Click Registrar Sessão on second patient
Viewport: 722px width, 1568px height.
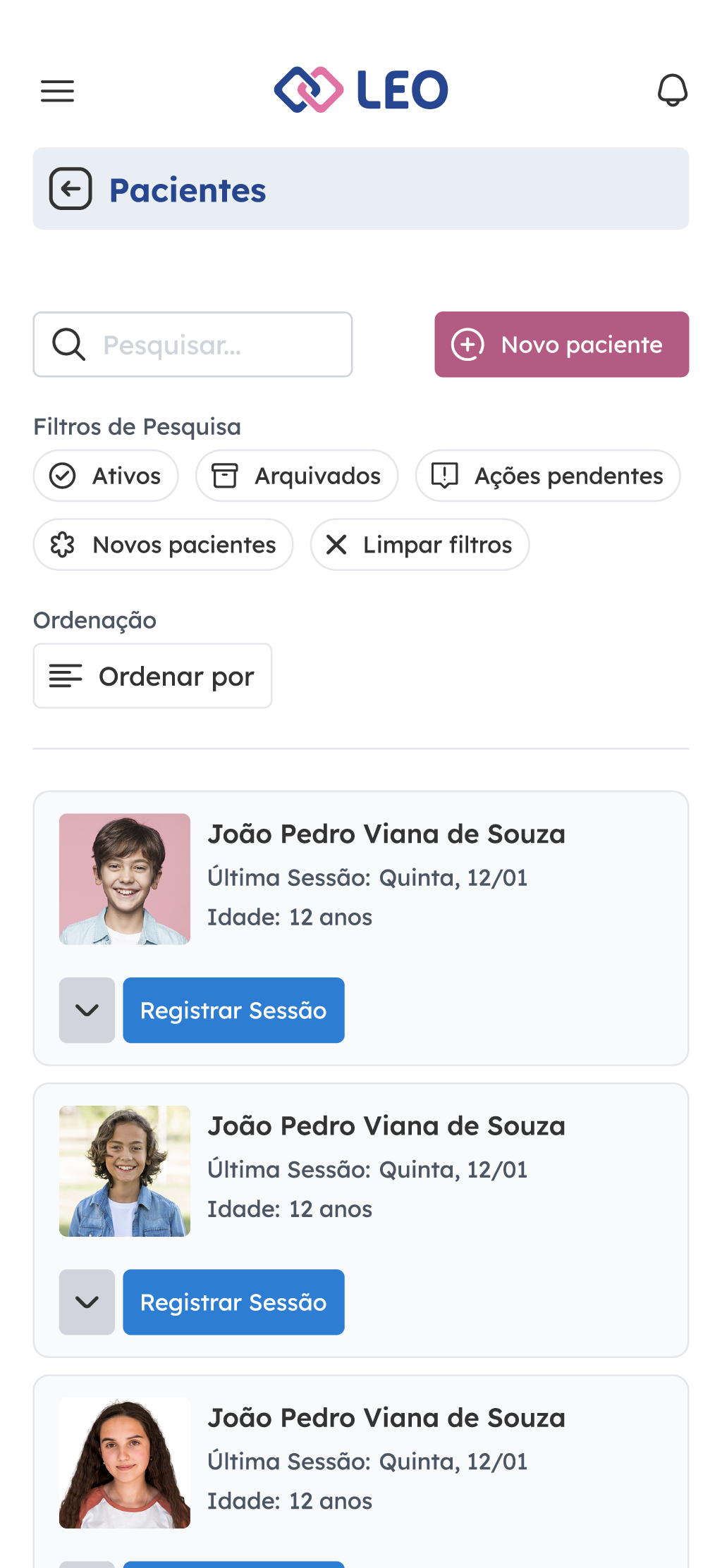click(233, 1302)
